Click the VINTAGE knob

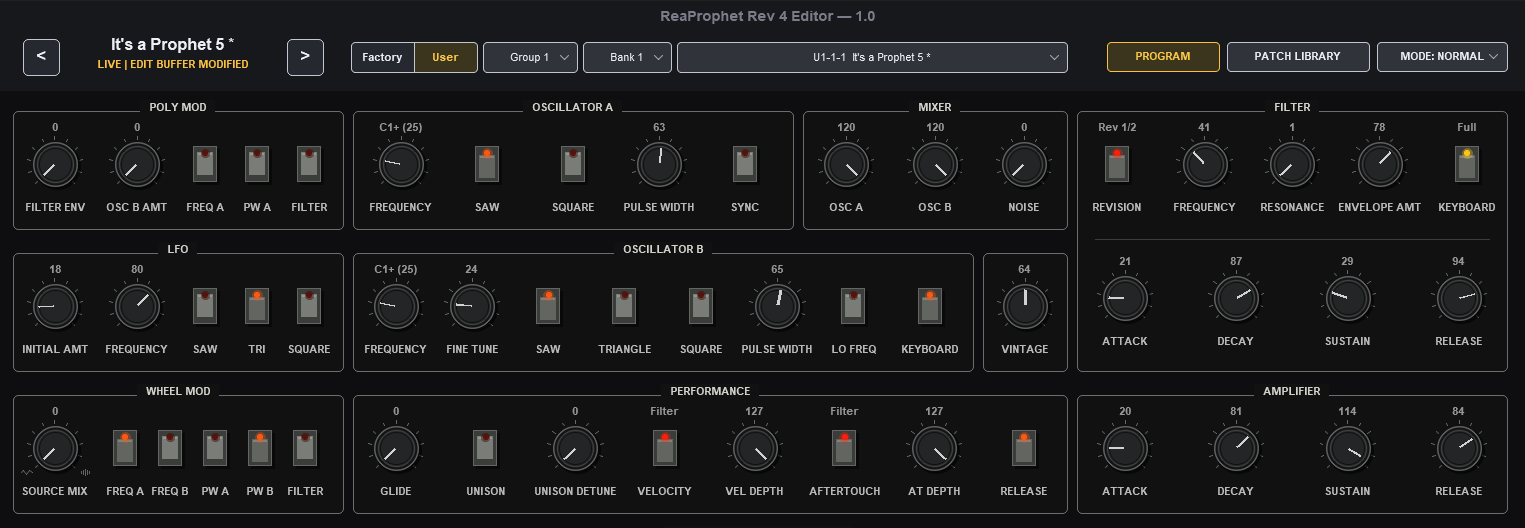point(1024,307)
